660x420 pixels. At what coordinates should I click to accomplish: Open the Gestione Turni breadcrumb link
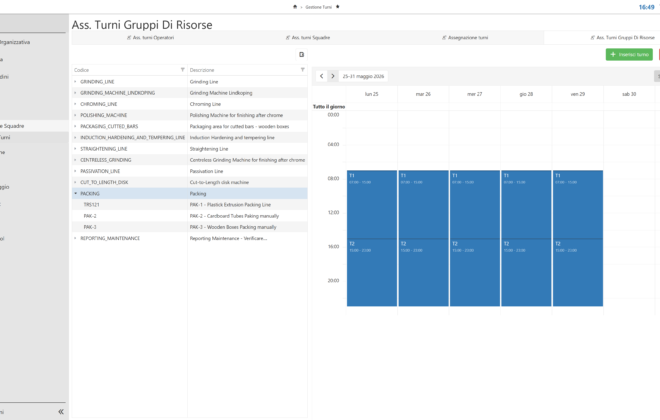pos(319,7)
